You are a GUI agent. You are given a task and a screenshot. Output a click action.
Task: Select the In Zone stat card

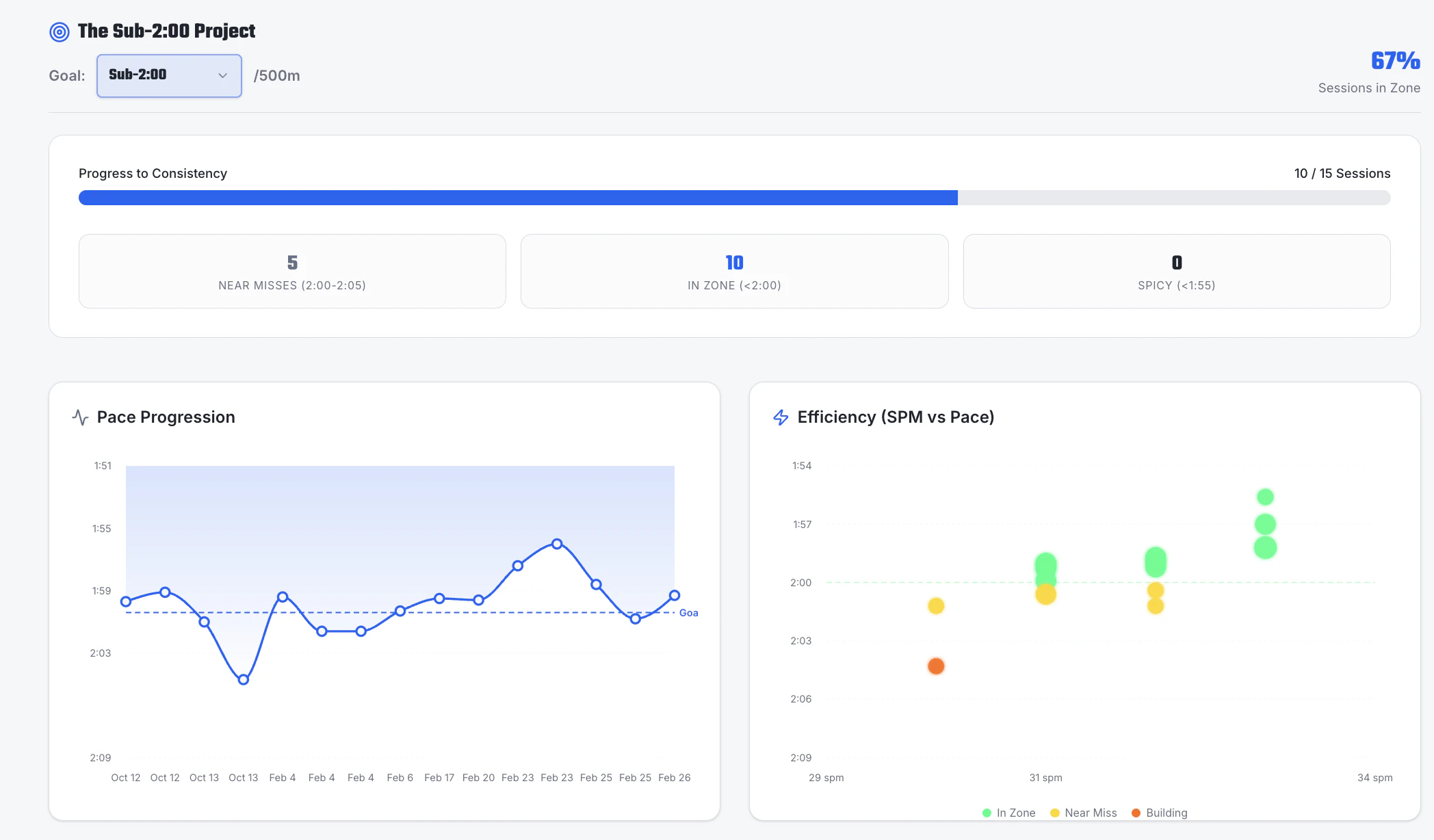tap(734, 272)
